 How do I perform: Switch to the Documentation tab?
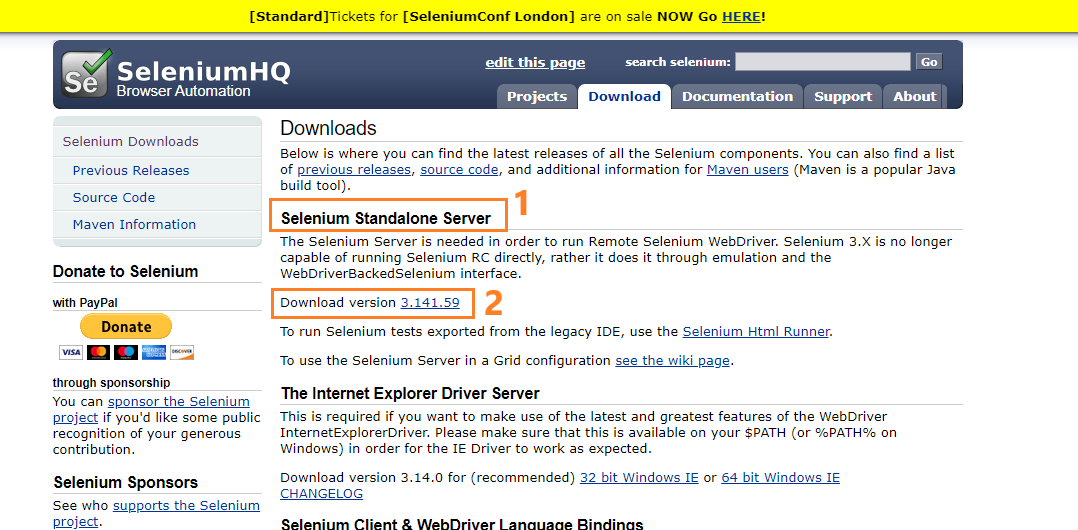pos(737,97)
